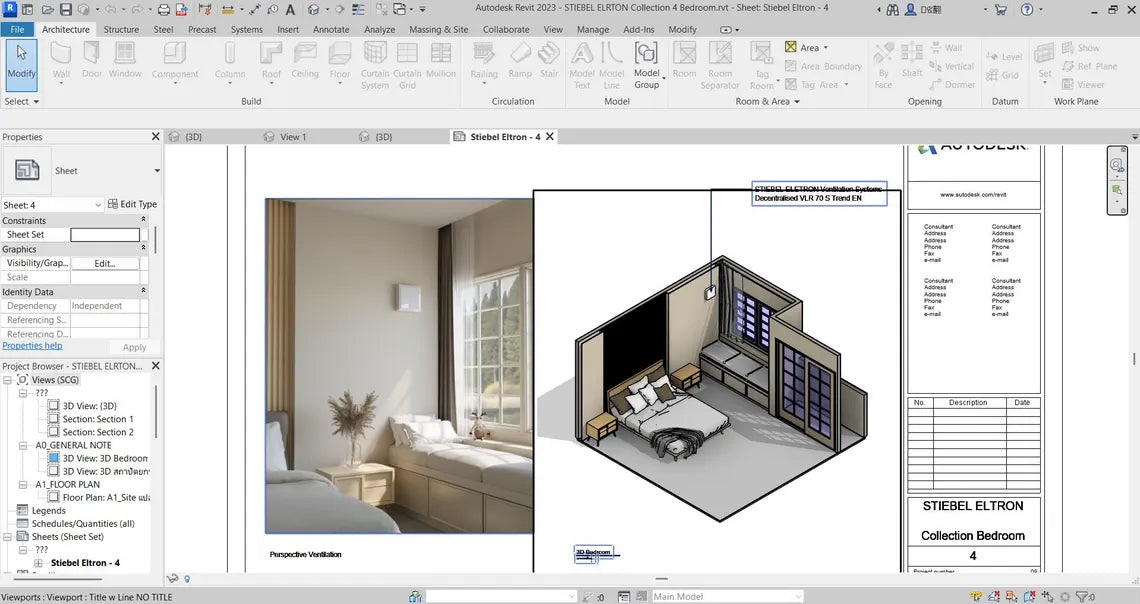This screenshot has width=1140, height=604.
Task: Select the Window tool
Action: (125, 62)
